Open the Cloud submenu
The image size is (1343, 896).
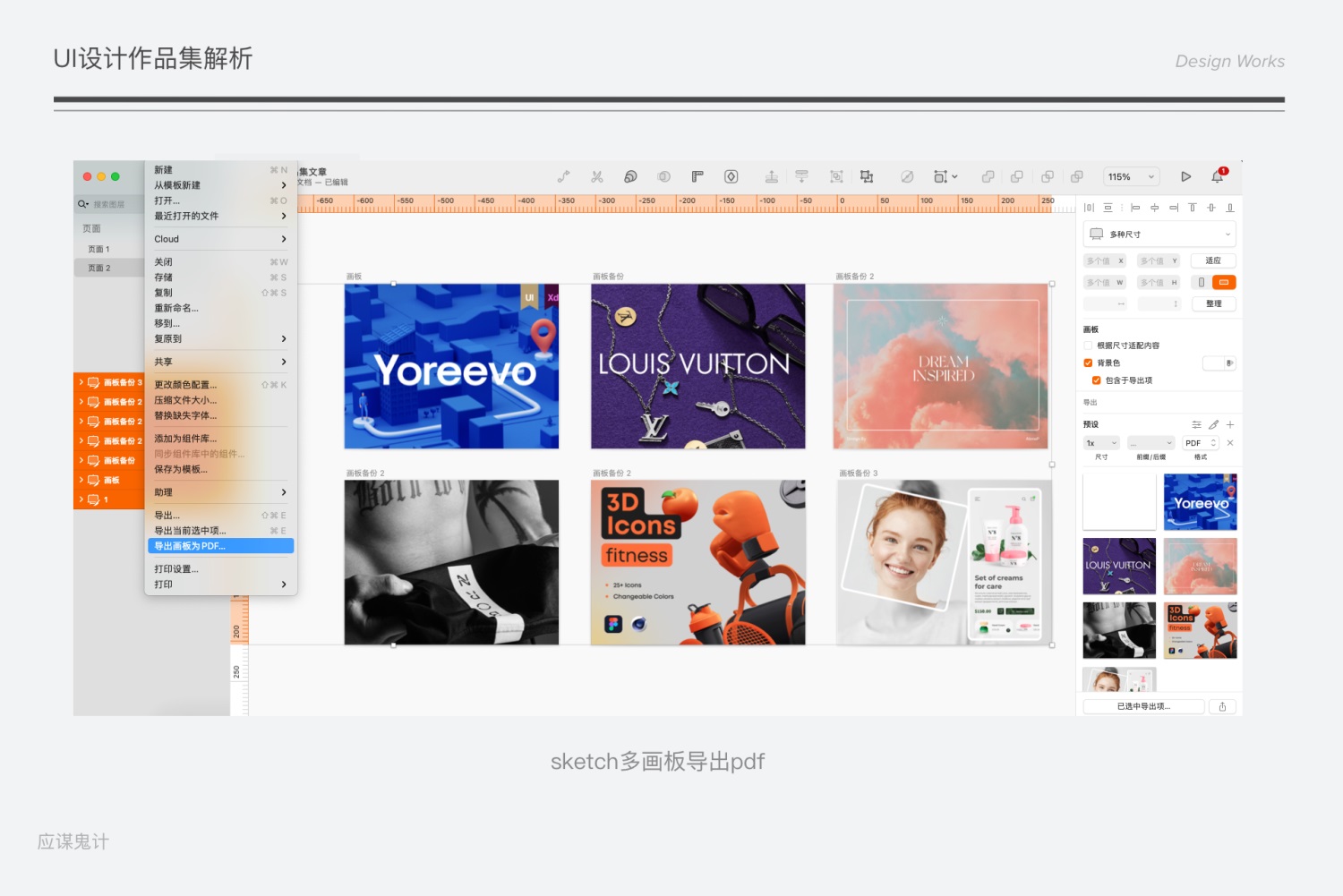220,239
